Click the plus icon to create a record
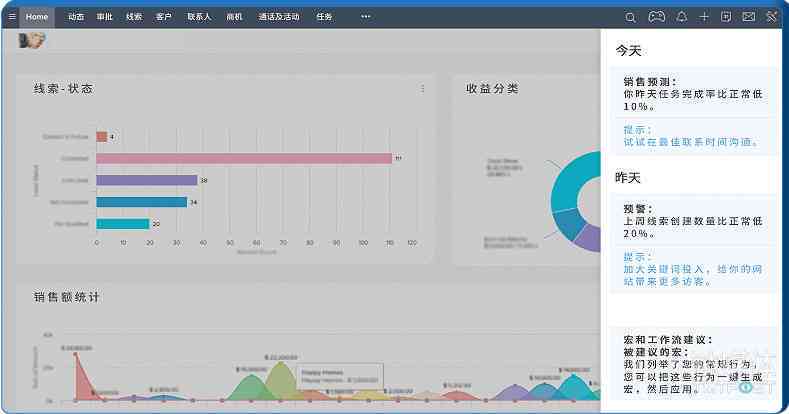The image size is (789, 414). pyautogui.click(x=703, y=17)
